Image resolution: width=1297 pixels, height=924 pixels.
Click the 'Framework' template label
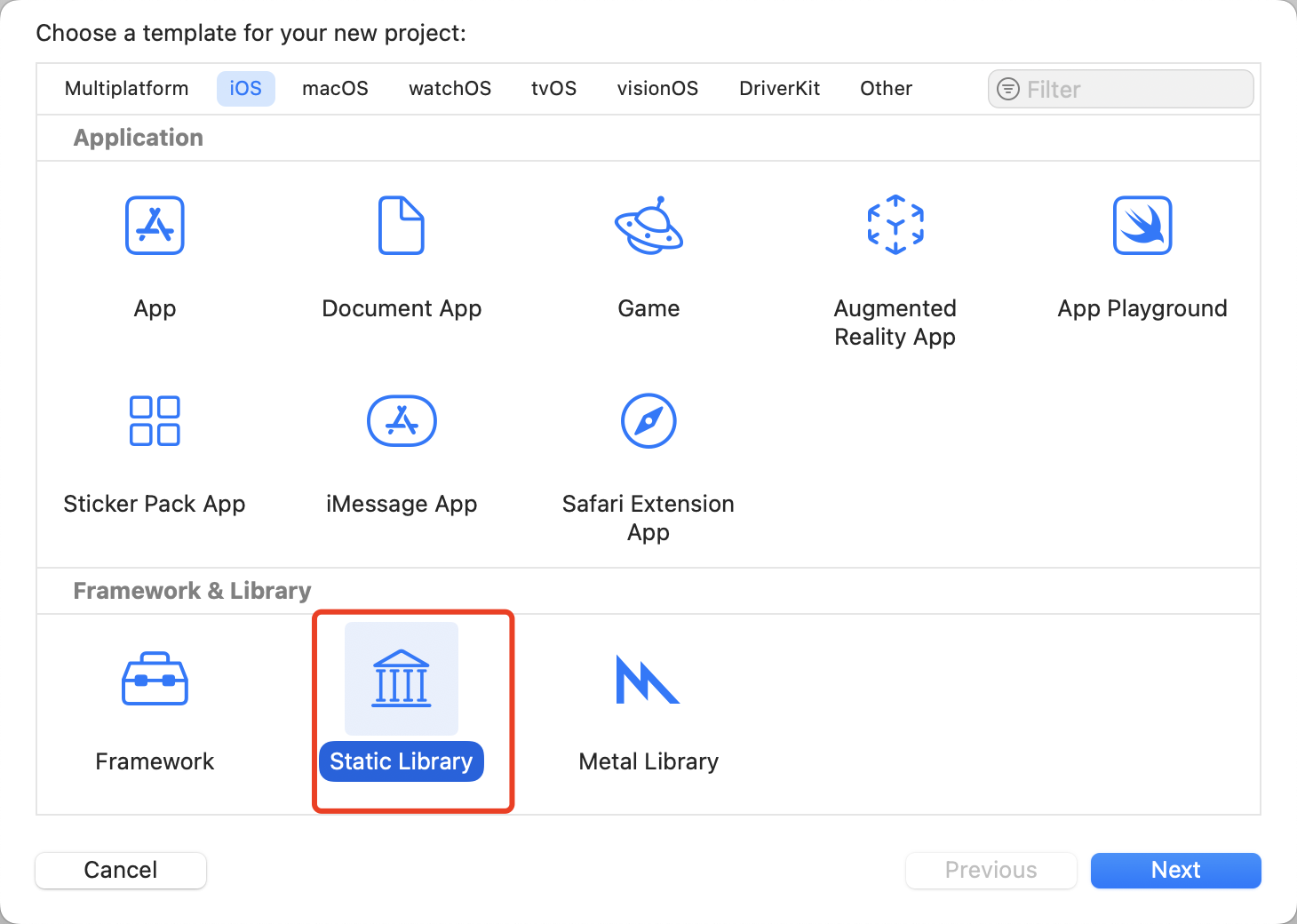click(x=155, y=761)
